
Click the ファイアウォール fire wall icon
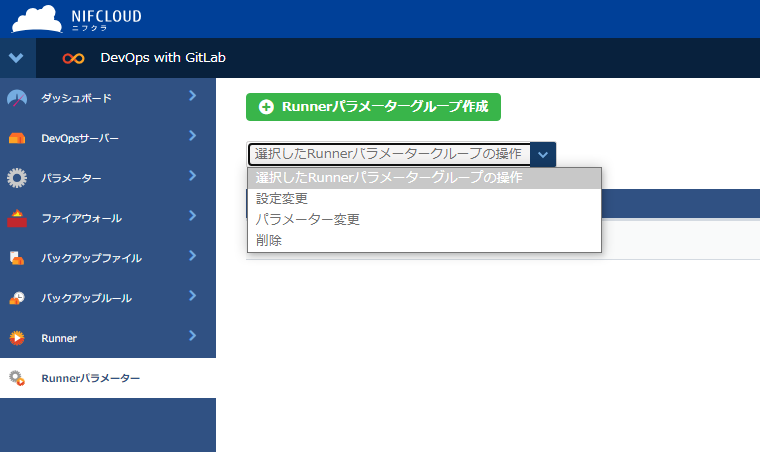(x=17, y=218)
